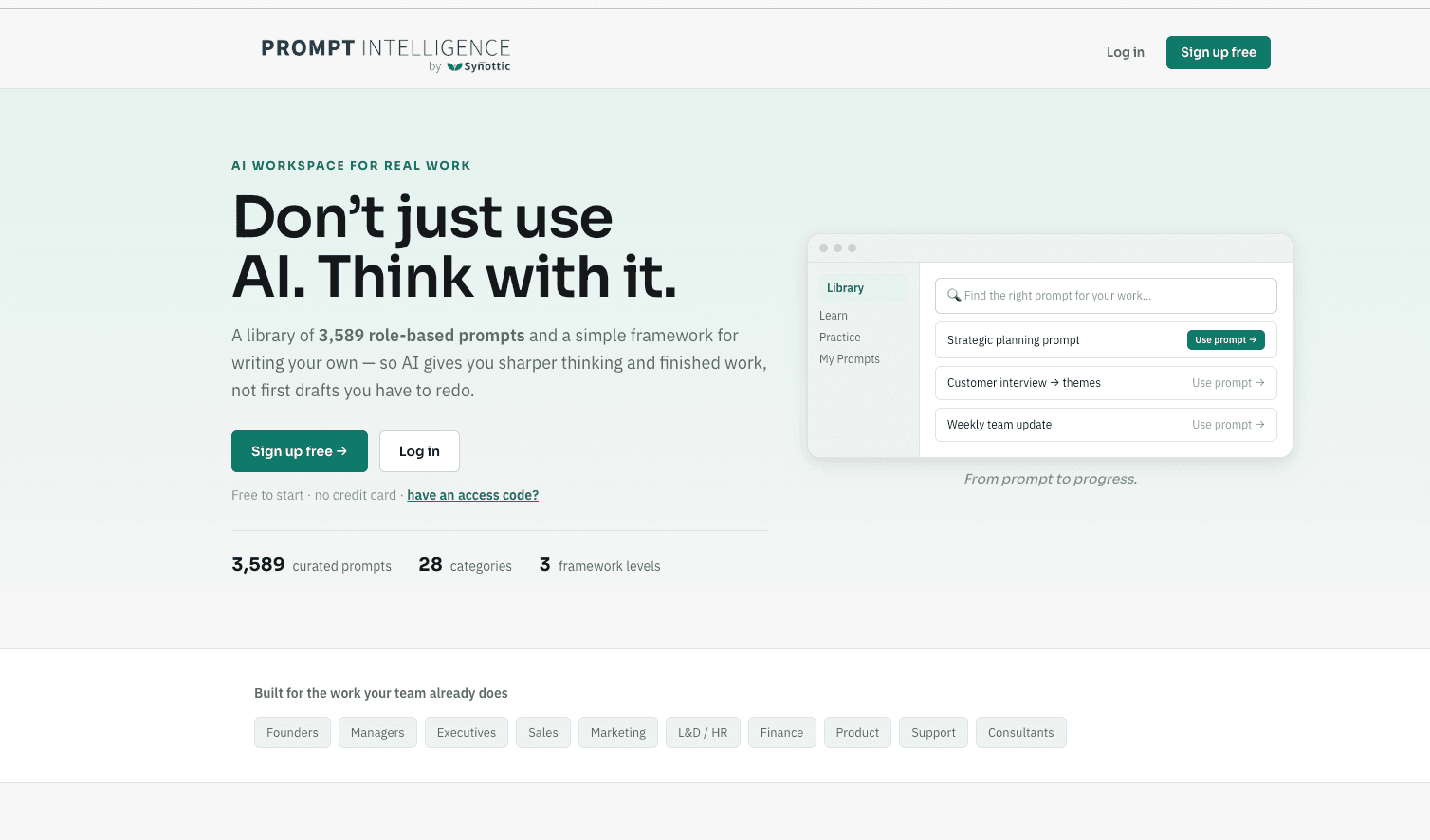Click the AI WORKSPACE FOR REAL WORK label

[351, 165]
